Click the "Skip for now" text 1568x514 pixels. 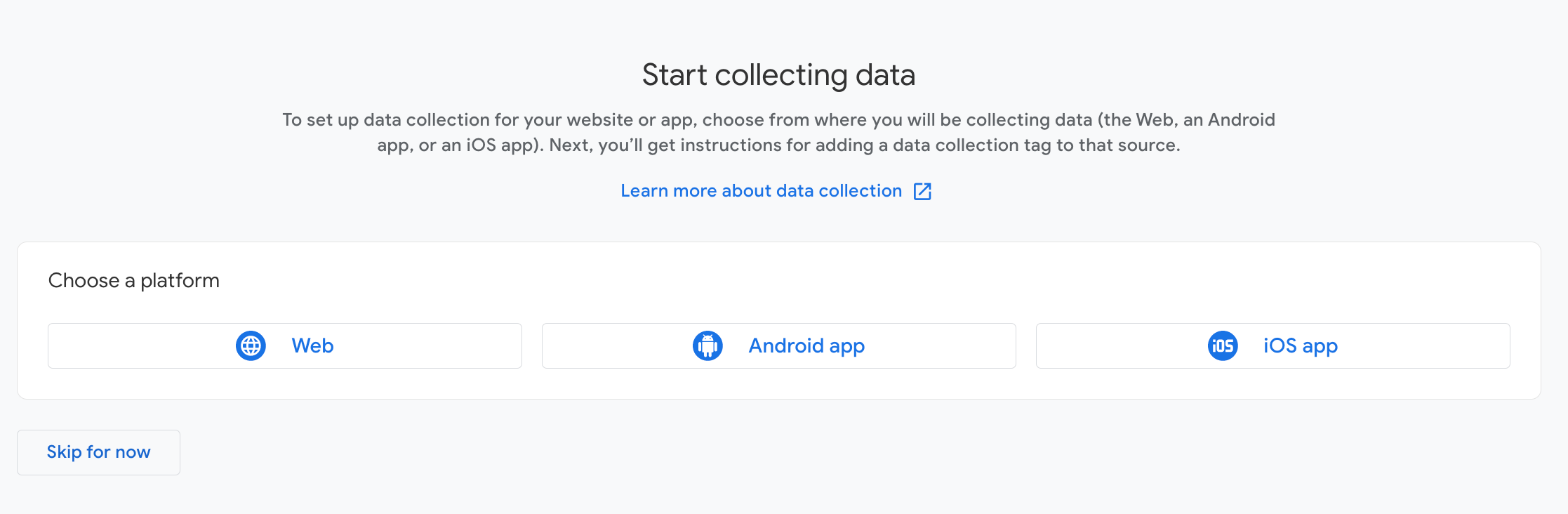[98, 452]
